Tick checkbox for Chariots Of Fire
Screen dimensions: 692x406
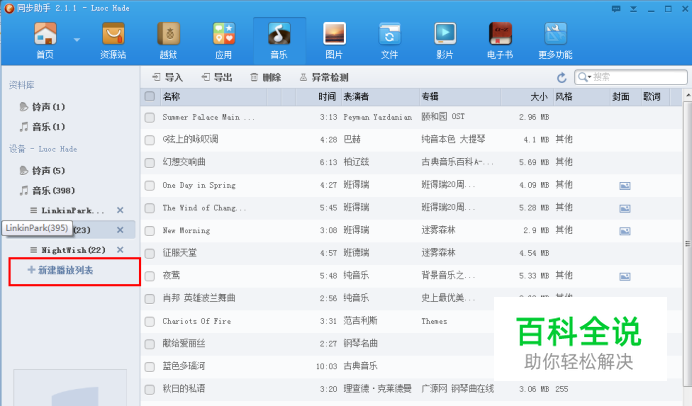[x=150, y=321]
